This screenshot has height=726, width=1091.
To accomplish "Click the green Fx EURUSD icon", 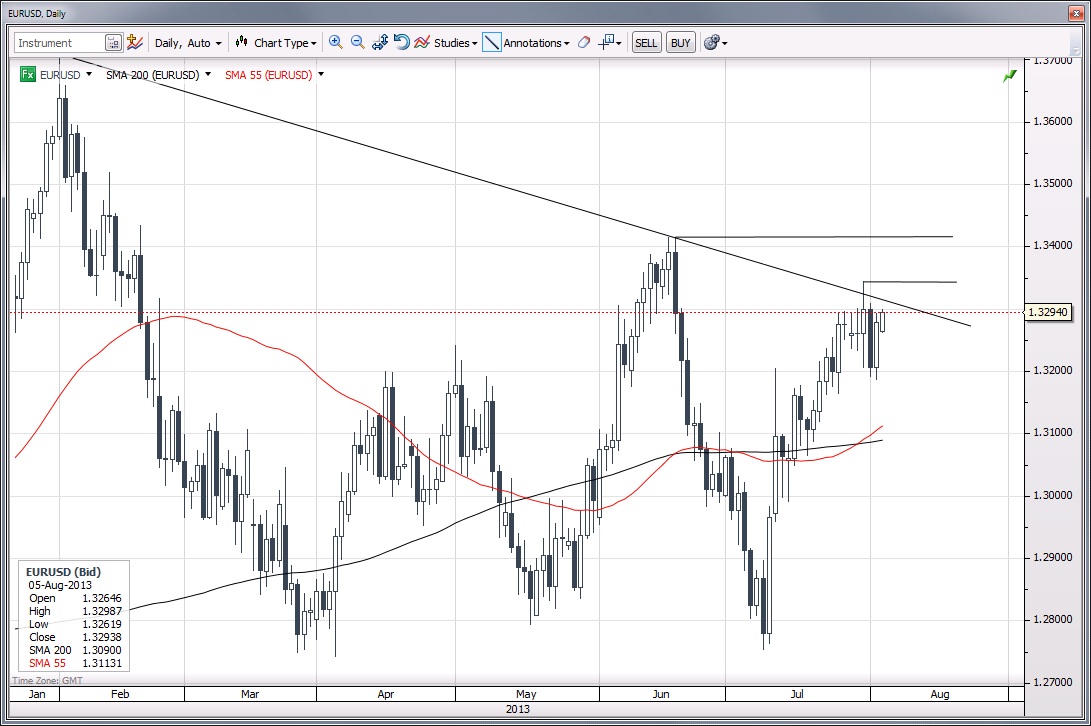I will tap(27, 75).
